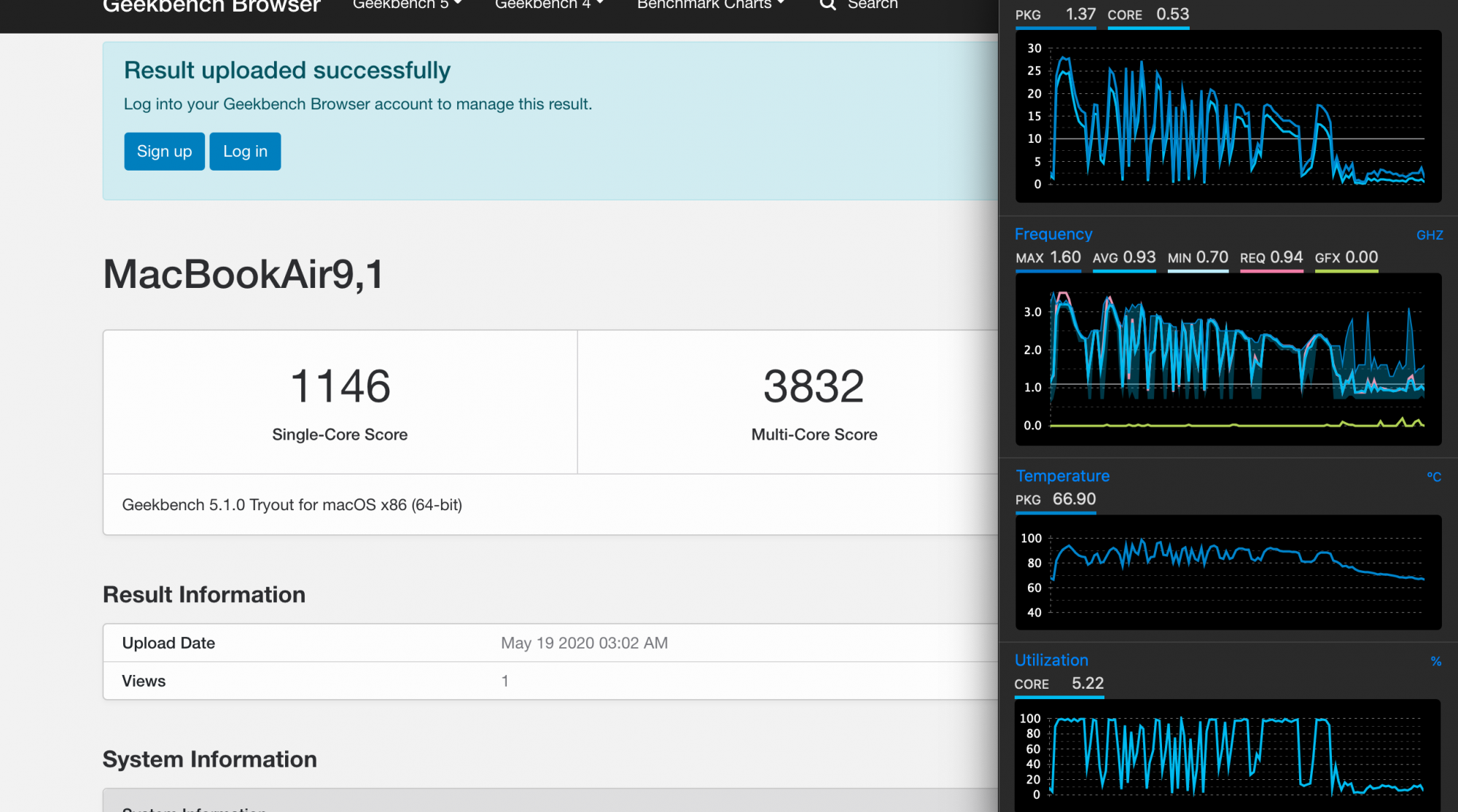The width and height of the screenshot is (1458, 812).
Task: Click the Temperature section heading
Action: [x=1062, y=476]
